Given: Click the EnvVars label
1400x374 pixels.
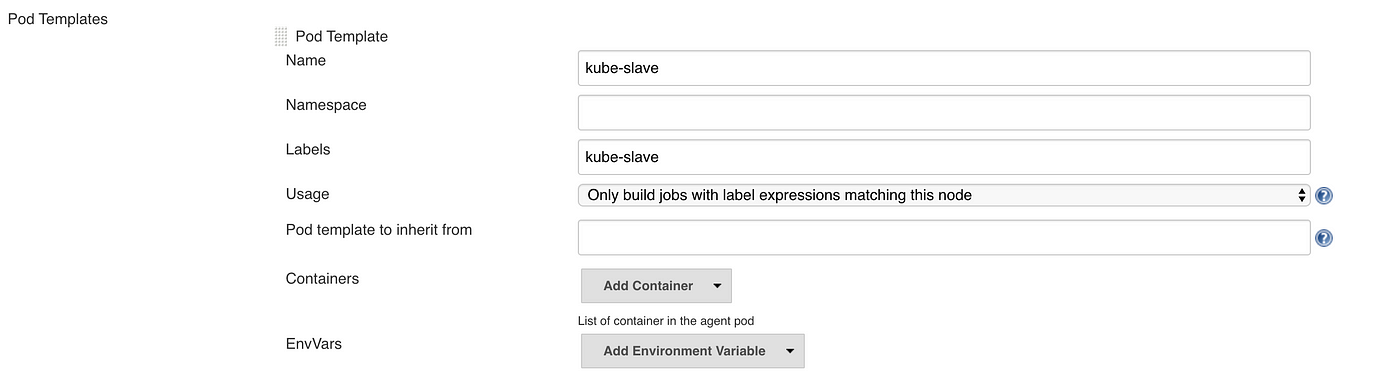Looking at the screenshot, I should (314, 344).
